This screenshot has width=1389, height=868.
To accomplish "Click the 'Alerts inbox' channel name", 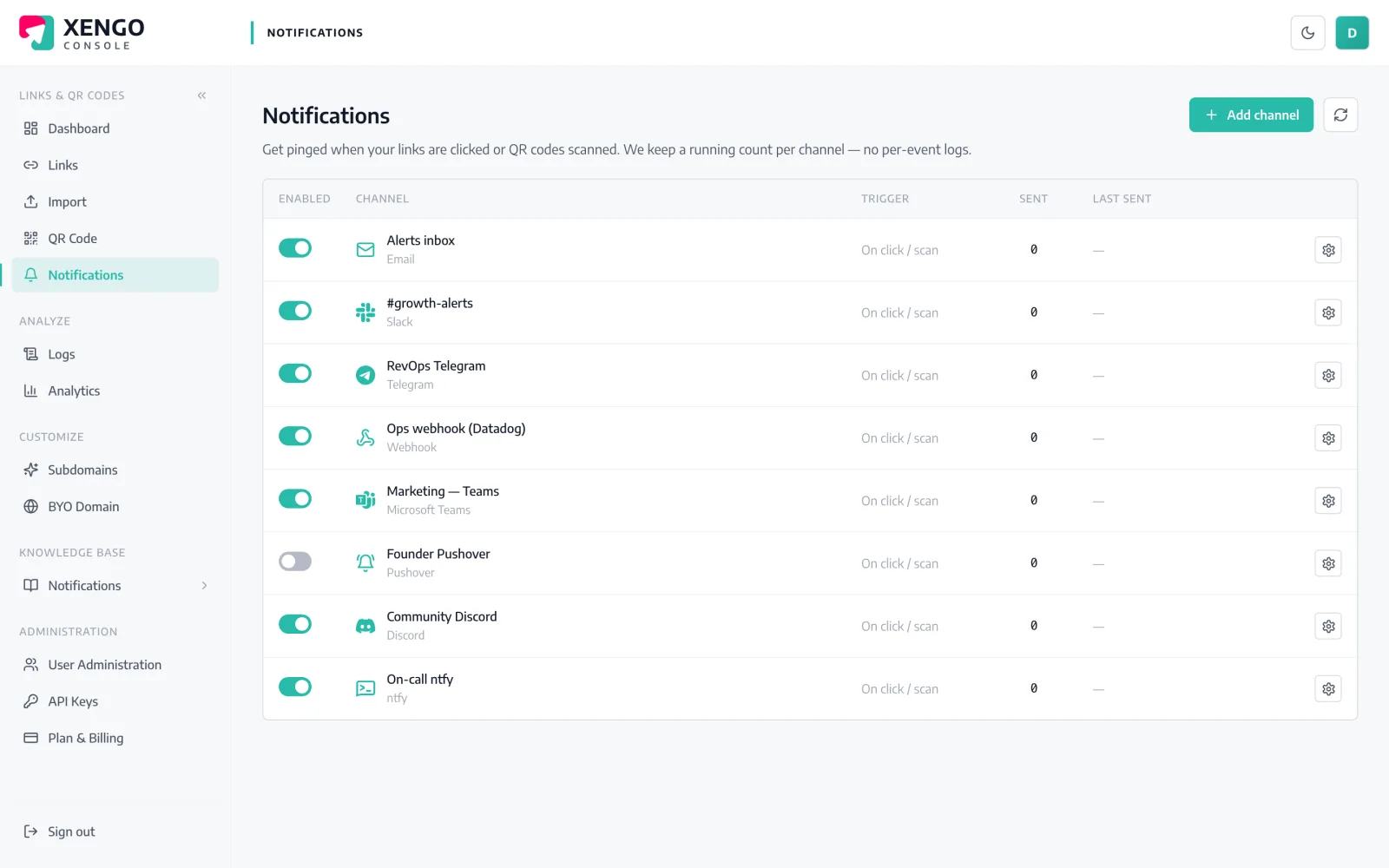I will (421, 240).
